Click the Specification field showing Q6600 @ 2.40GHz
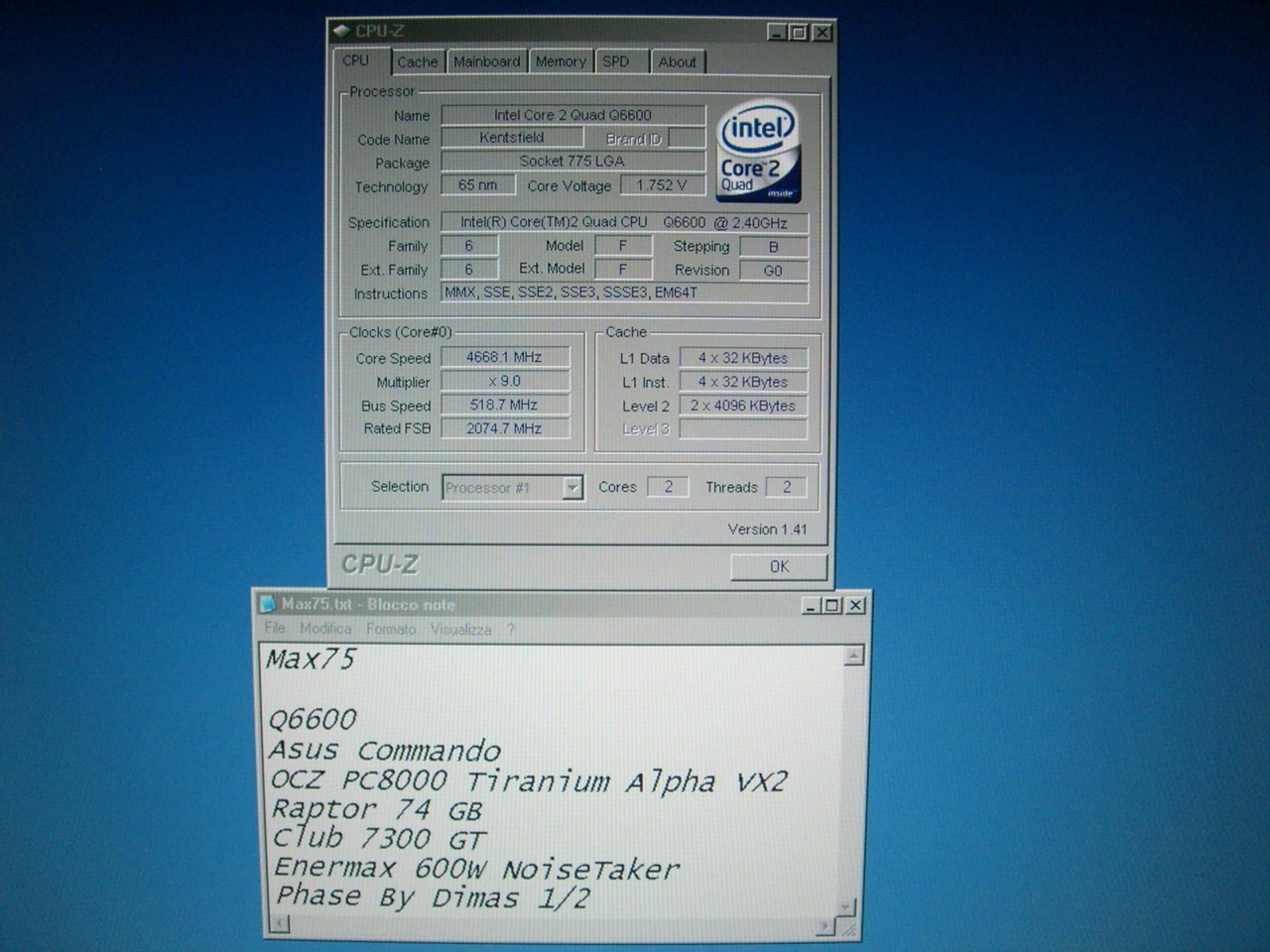1270x952 pixels. 624,223
